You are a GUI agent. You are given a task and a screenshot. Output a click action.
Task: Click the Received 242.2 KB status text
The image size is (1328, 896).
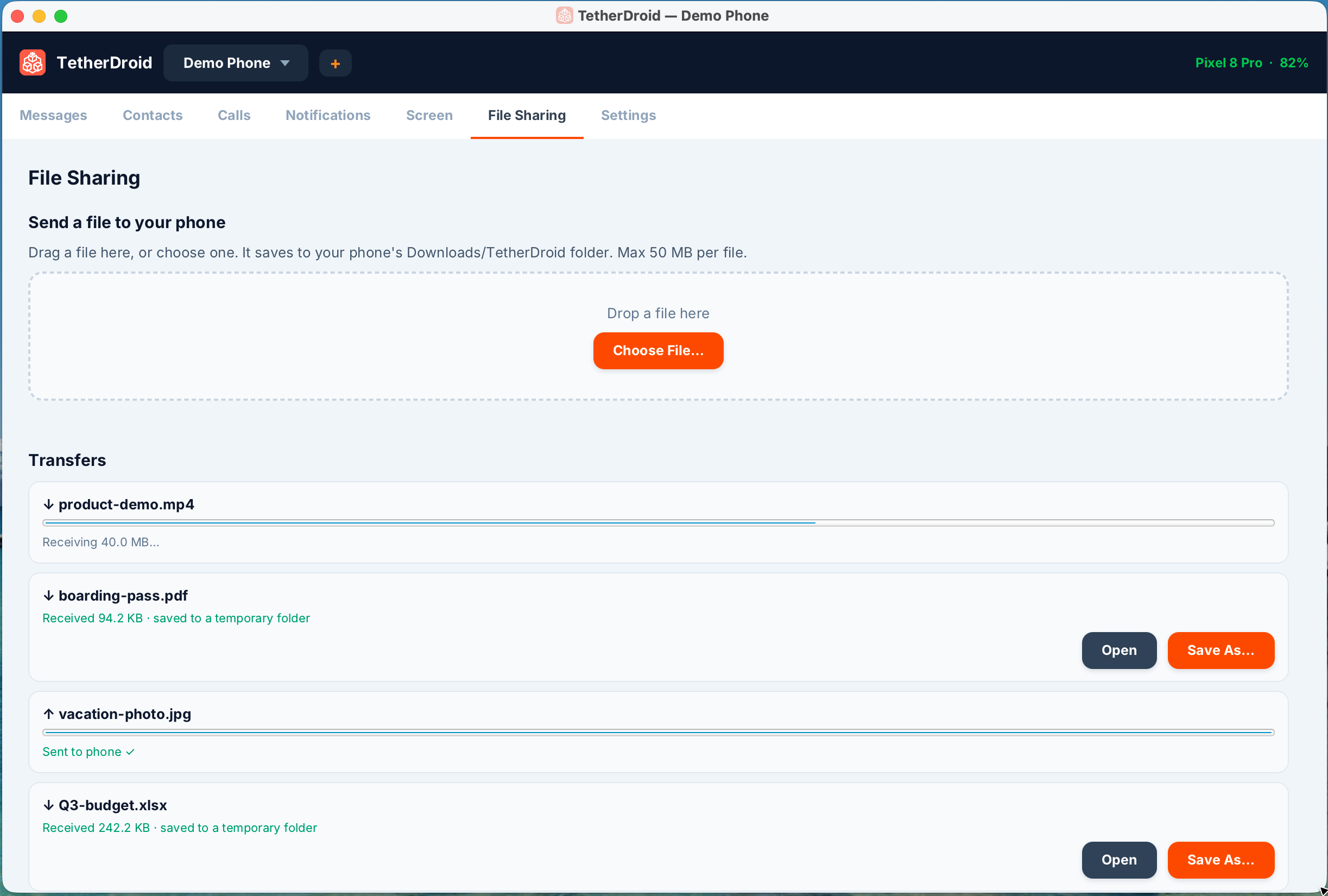point(179,828)
